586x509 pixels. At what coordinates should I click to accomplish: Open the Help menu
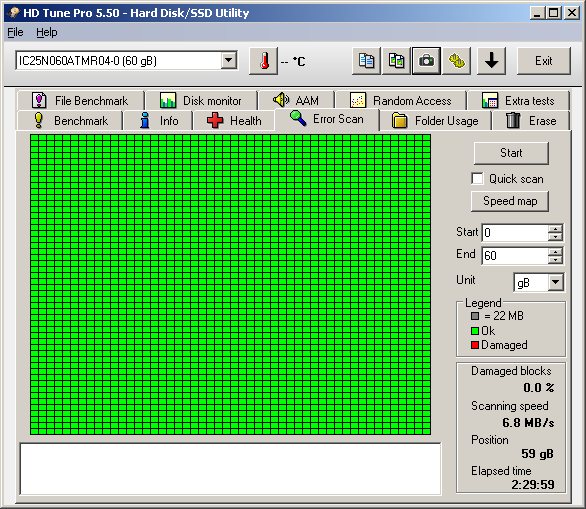(x=47, y=33)
